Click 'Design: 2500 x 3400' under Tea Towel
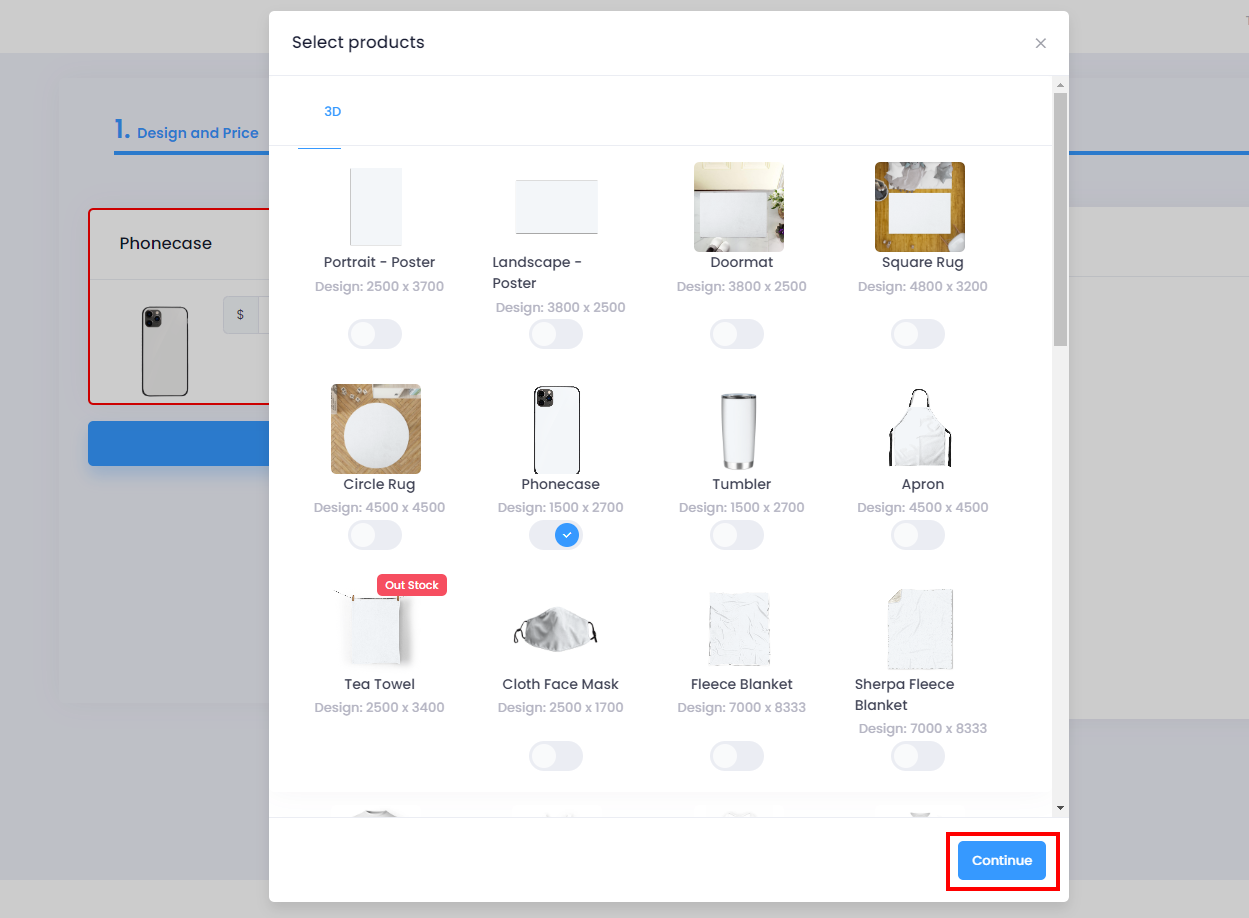 [x=379, y=707]
